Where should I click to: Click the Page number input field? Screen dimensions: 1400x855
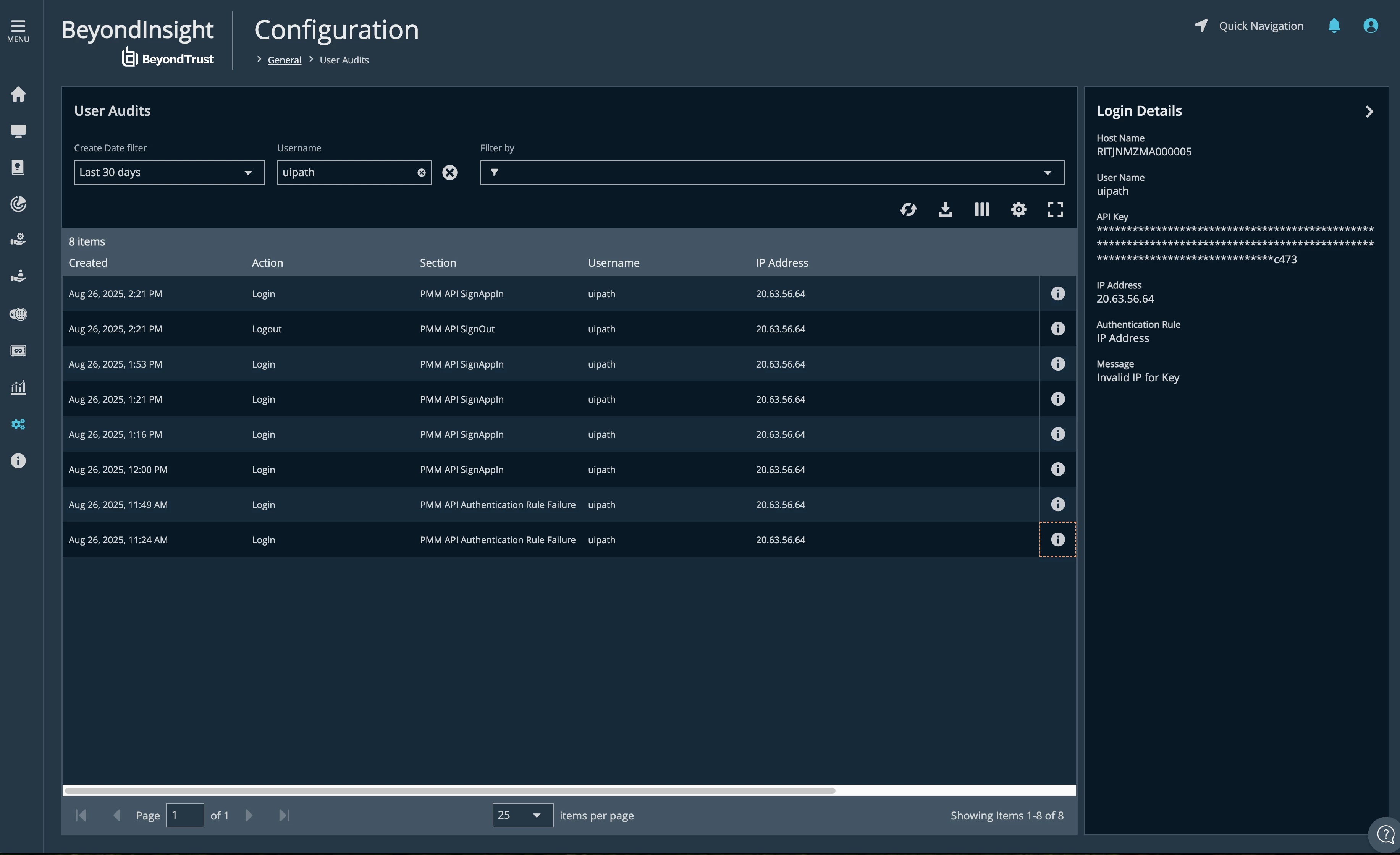click(x=185, y=816)
